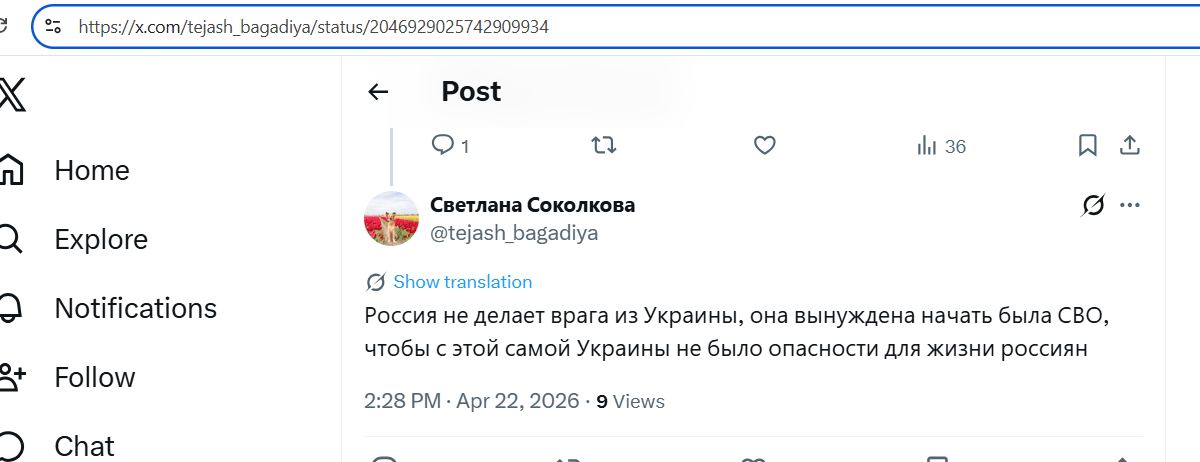
Task: Open Explore in the sidebar
Action: [x=100, y=240]
